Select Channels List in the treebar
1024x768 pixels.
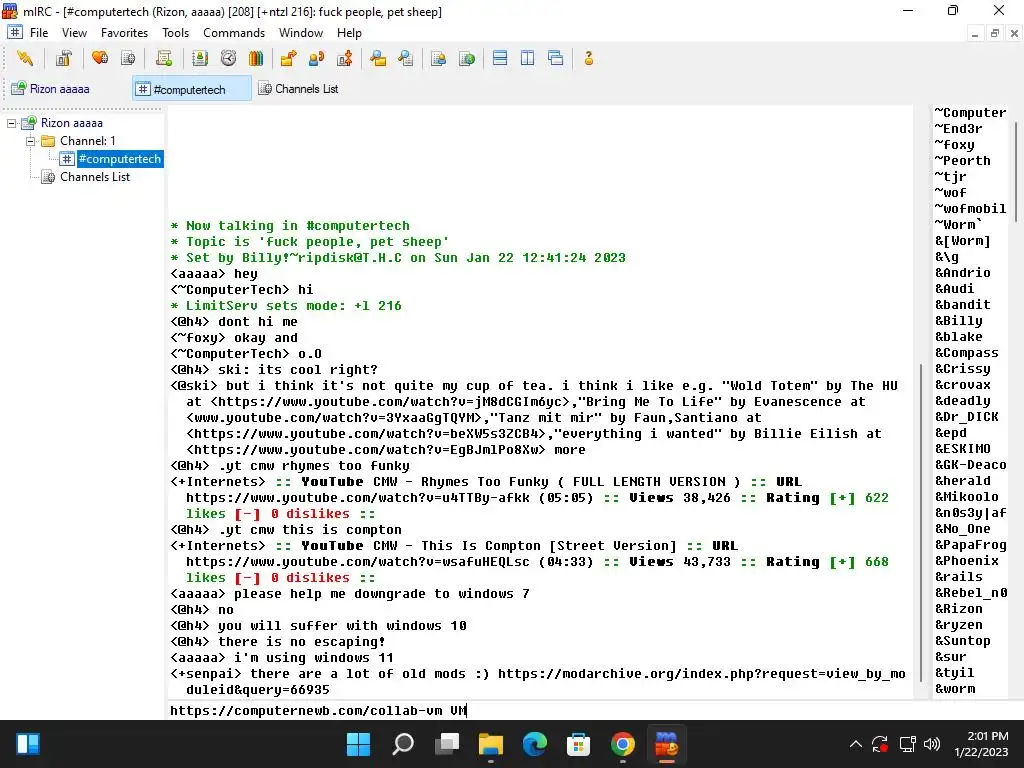pos(95,177)
